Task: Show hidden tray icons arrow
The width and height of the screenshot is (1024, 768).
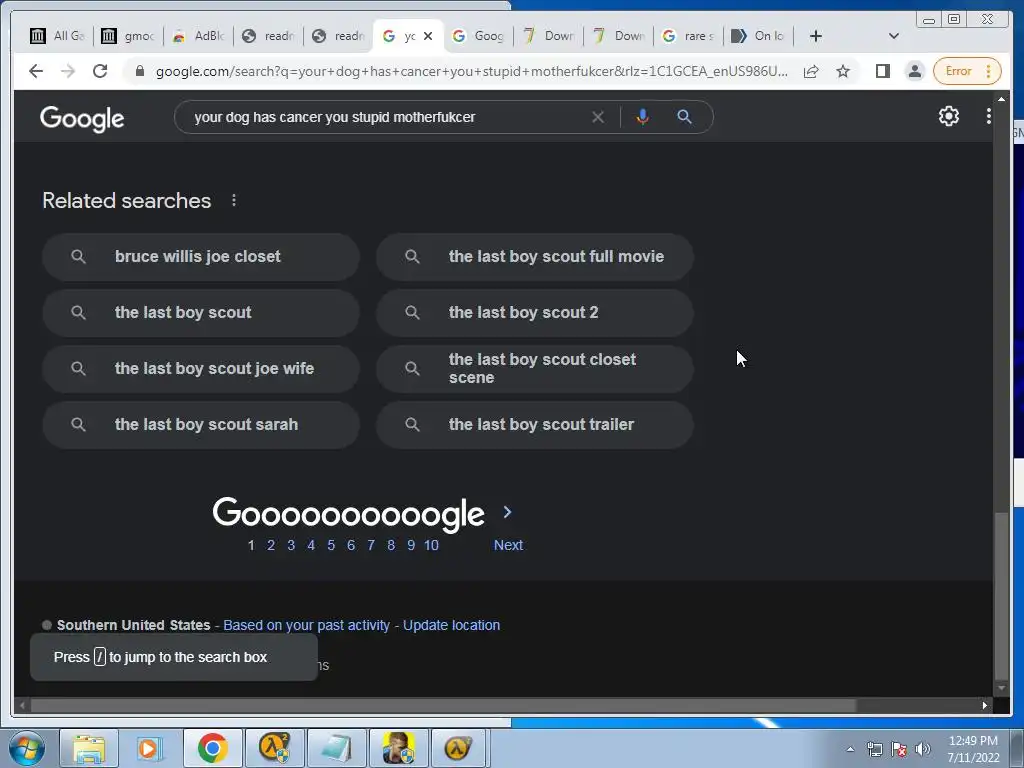Action: tap(850, 749)
